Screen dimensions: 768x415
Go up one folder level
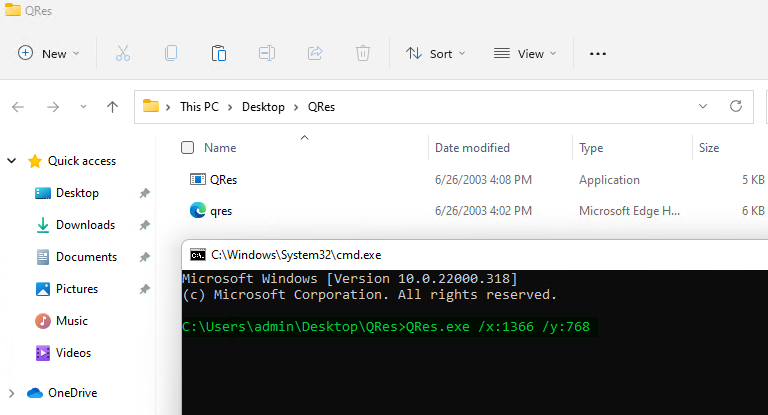click(x=112, y=107)
